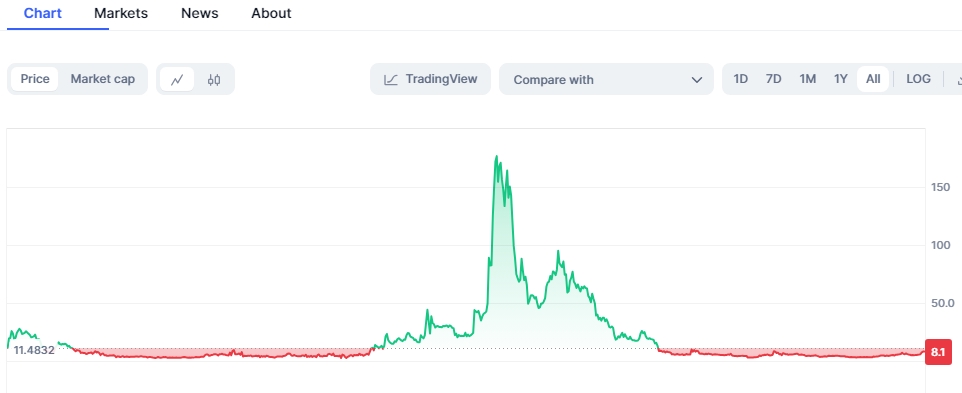The width and height of the screenshot is (962, 393).
Task: Switch chart to Market cap
Action: pos(102,79)
